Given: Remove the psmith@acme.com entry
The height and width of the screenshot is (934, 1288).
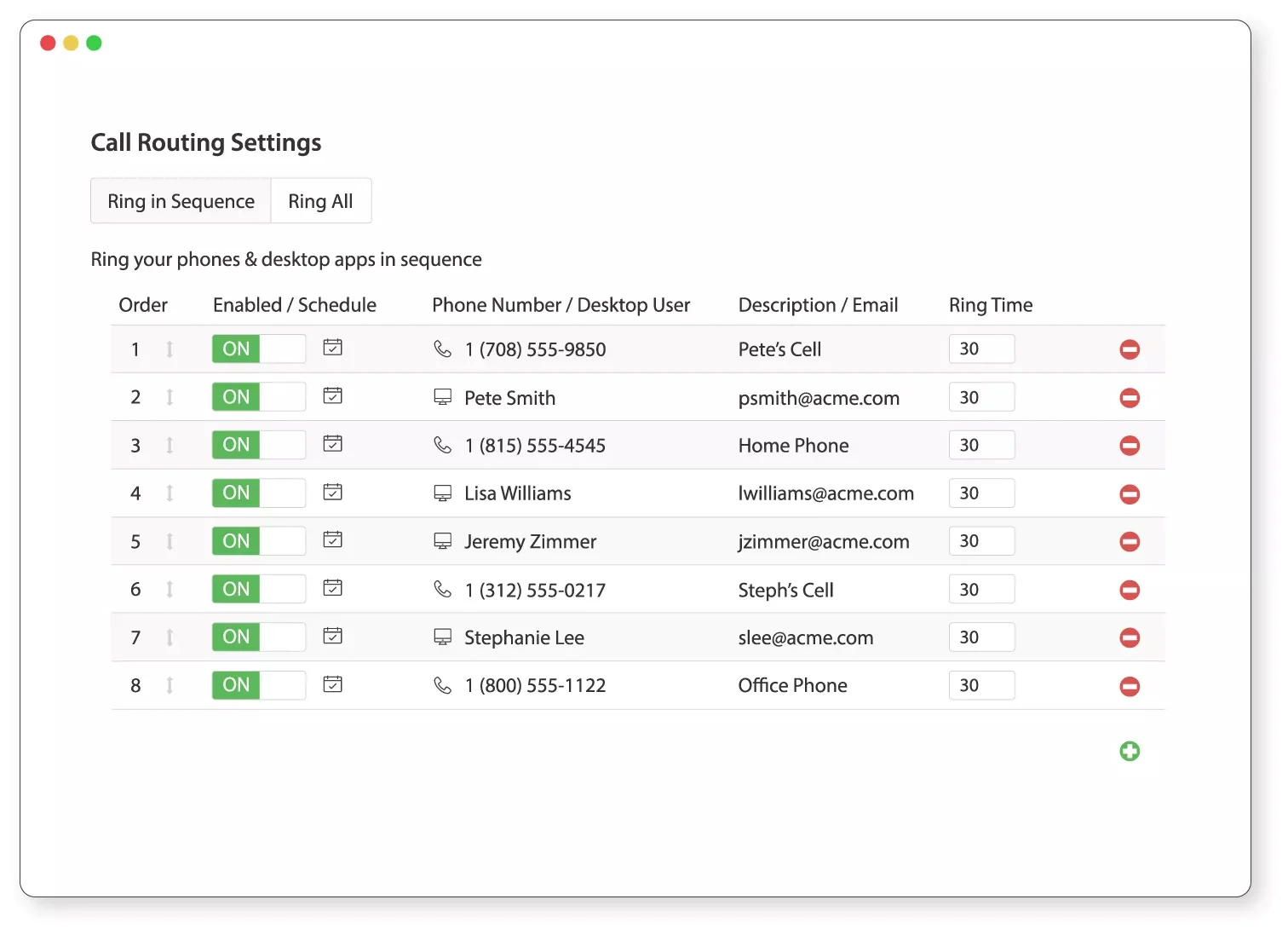Looking at the screenshot, I should tap(1130, 398).
